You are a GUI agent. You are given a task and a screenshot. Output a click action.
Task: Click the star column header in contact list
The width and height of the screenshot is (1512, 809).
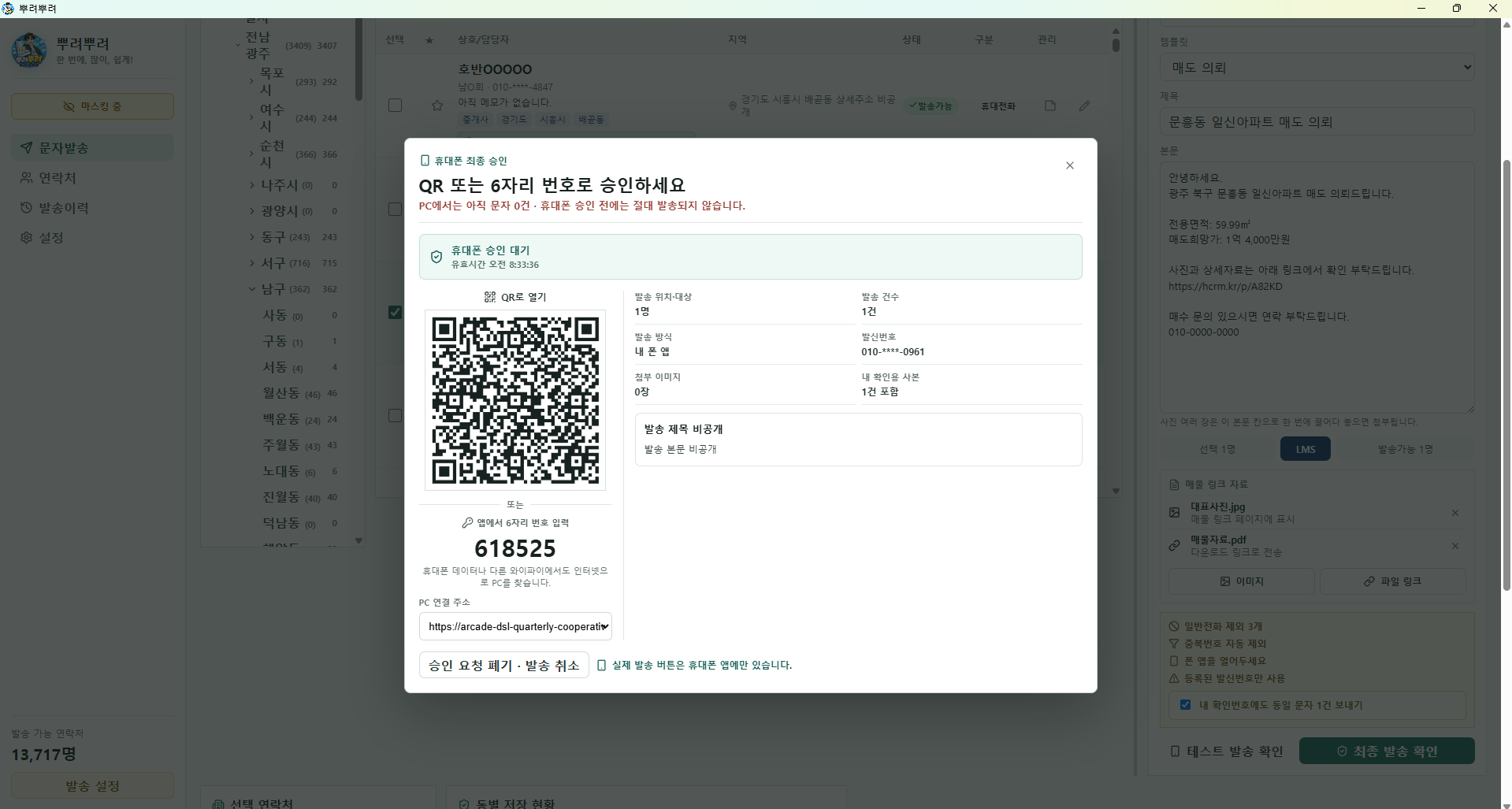tap(429, 39)
